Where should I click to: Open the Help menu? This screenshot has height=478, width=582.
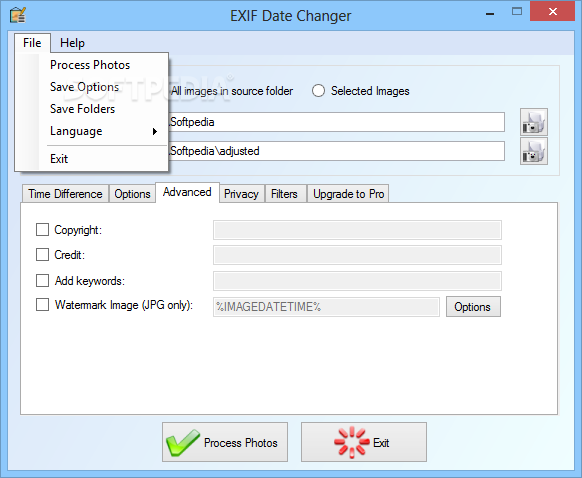pos(72,43)
